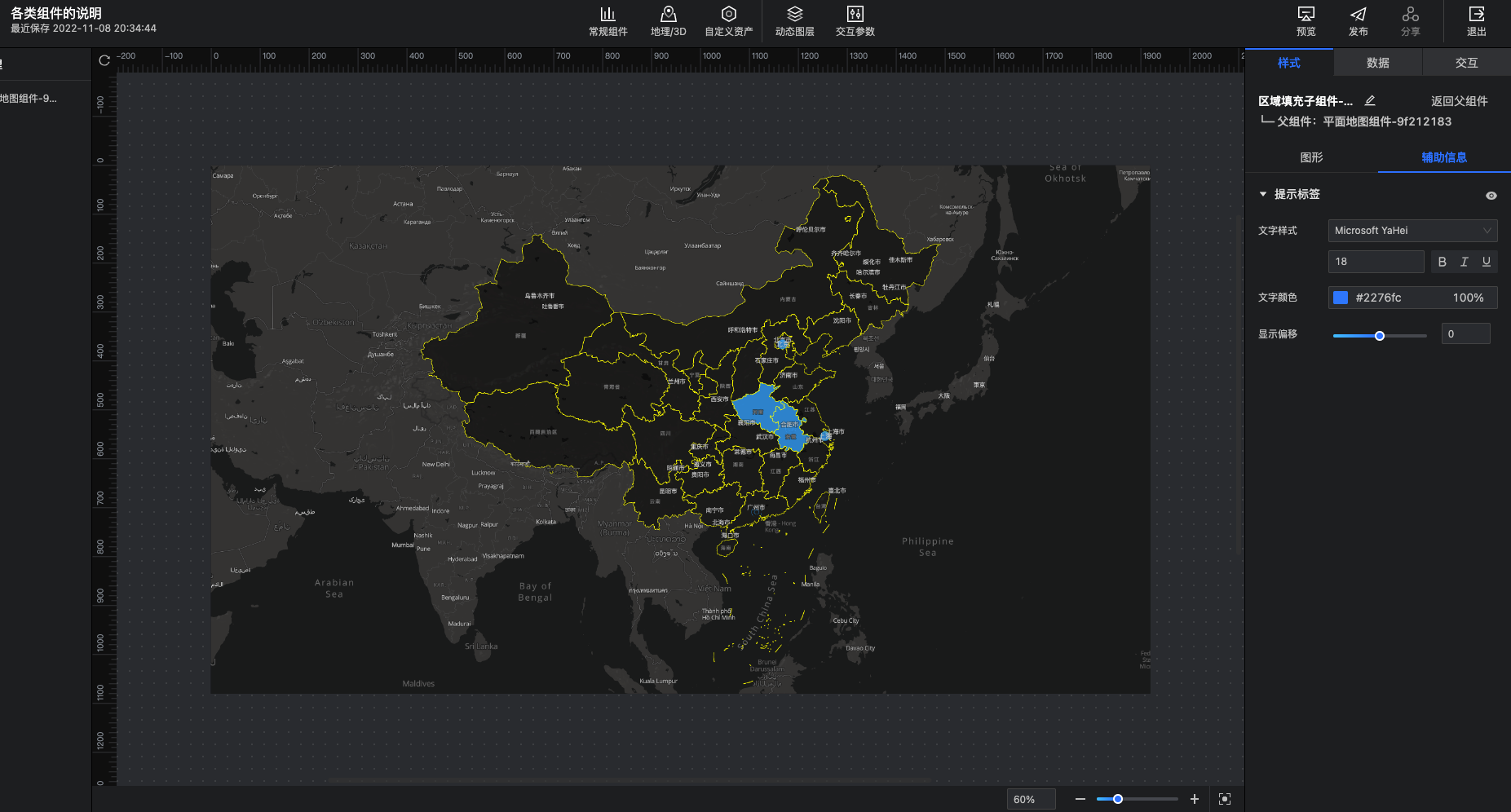Toggle bold text style
The height and width of the screenshot is (812, 1511).
(1442, 262)
